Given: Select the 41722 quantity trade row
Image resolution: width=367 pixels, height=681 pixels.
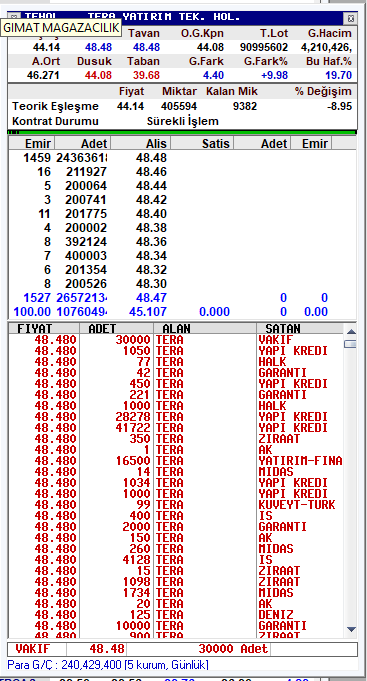Looking at the screenshot, I should [x=176, y=428].
